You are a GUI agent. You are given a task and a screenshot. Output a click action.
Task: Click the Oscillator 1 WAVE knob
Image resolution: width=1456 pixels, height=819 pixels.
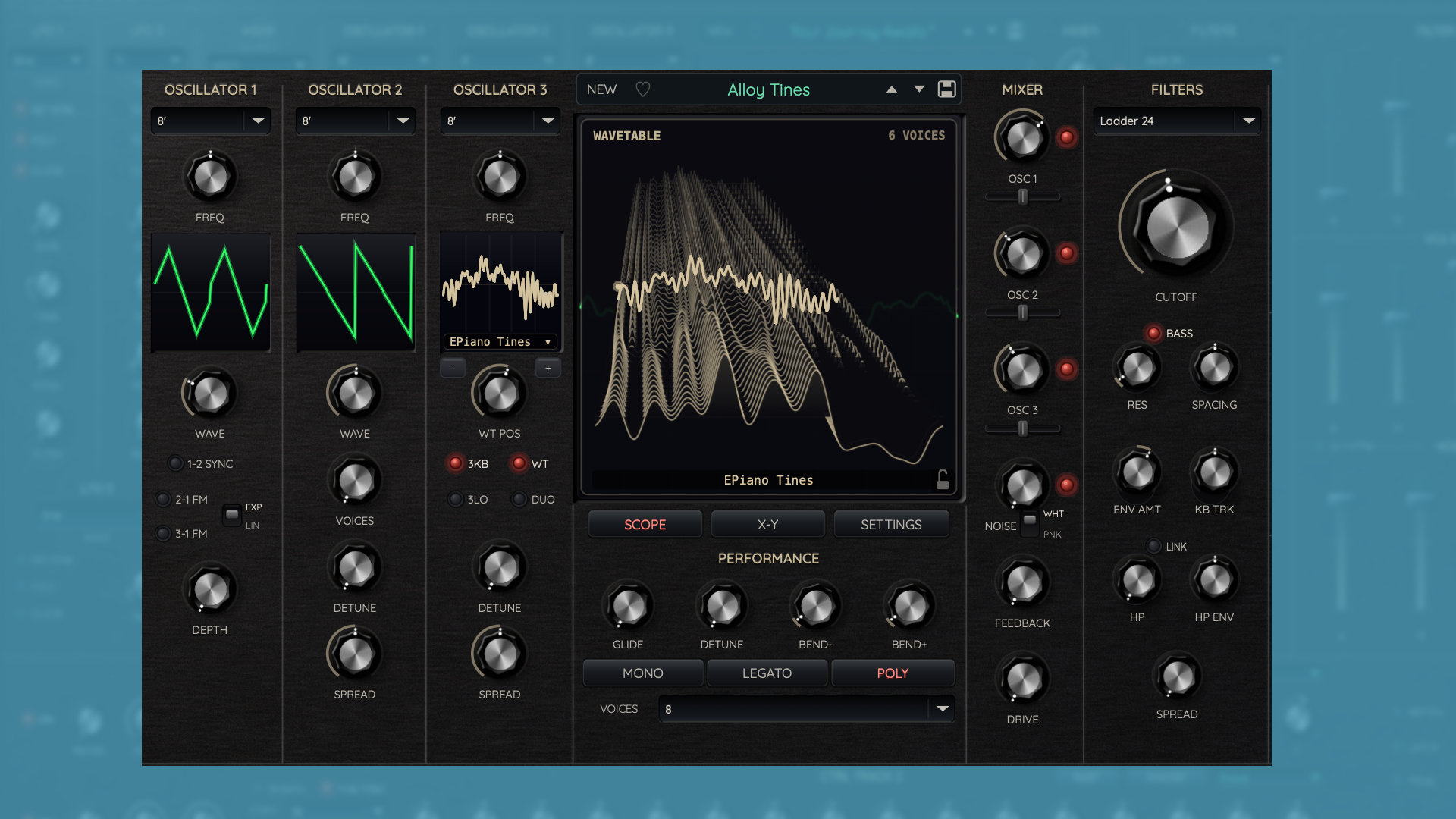click(210, 394)
